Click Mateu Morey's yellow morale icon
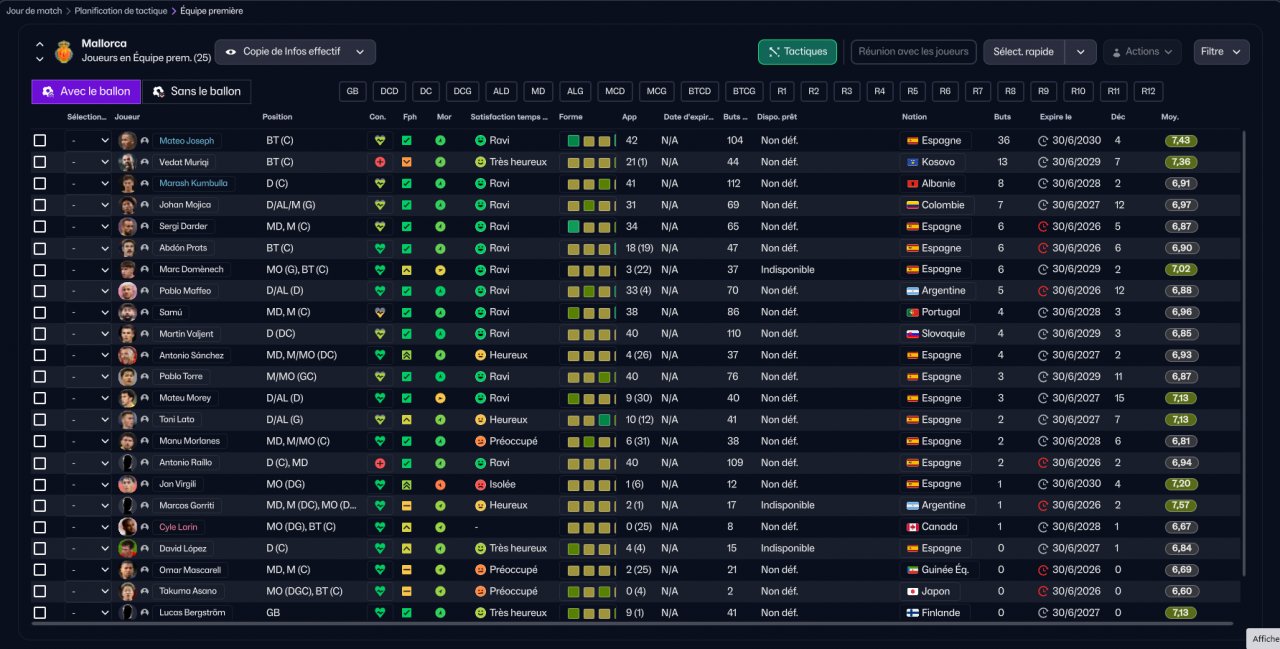This screenshot has height=649, width=1280. [441, 398]
